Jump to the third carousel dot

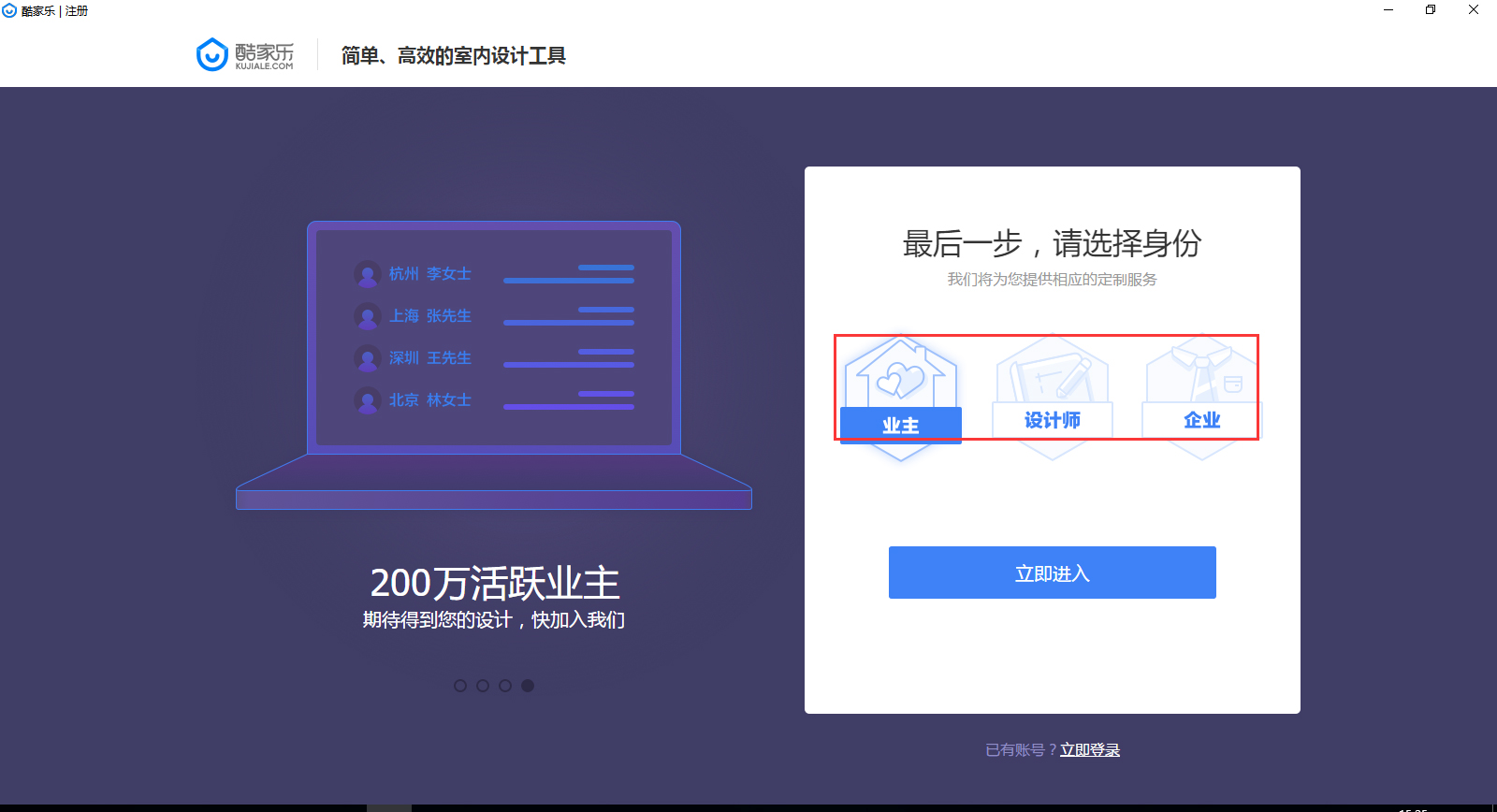[x=505, y=686]
